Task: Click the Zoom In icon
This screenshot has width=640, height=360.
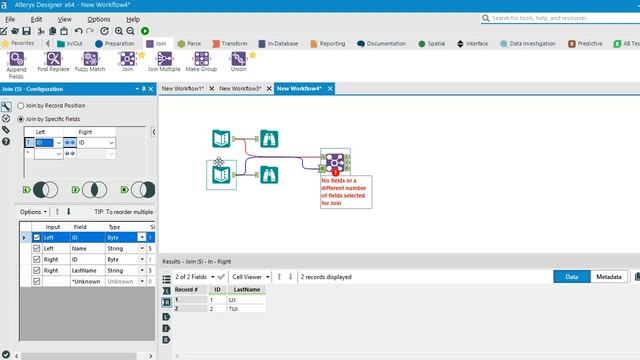Action: [x=119, y=31]
